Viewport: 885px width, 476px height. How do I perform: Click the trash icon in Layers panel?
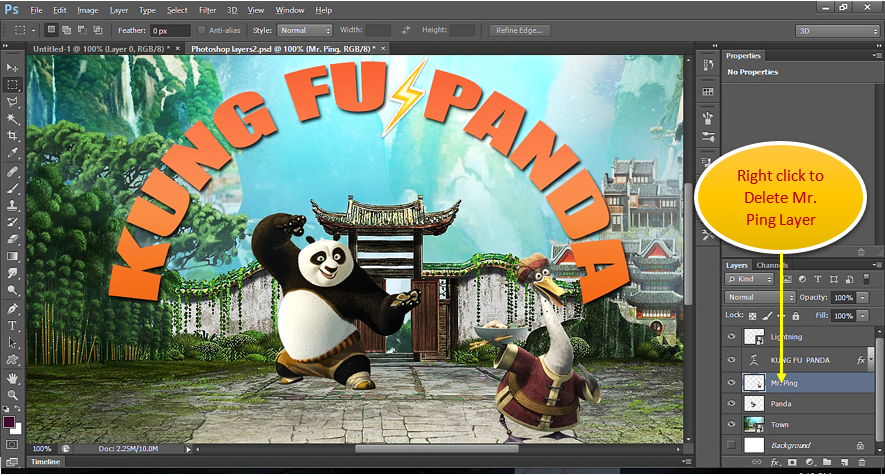click(x=863, y=463)
